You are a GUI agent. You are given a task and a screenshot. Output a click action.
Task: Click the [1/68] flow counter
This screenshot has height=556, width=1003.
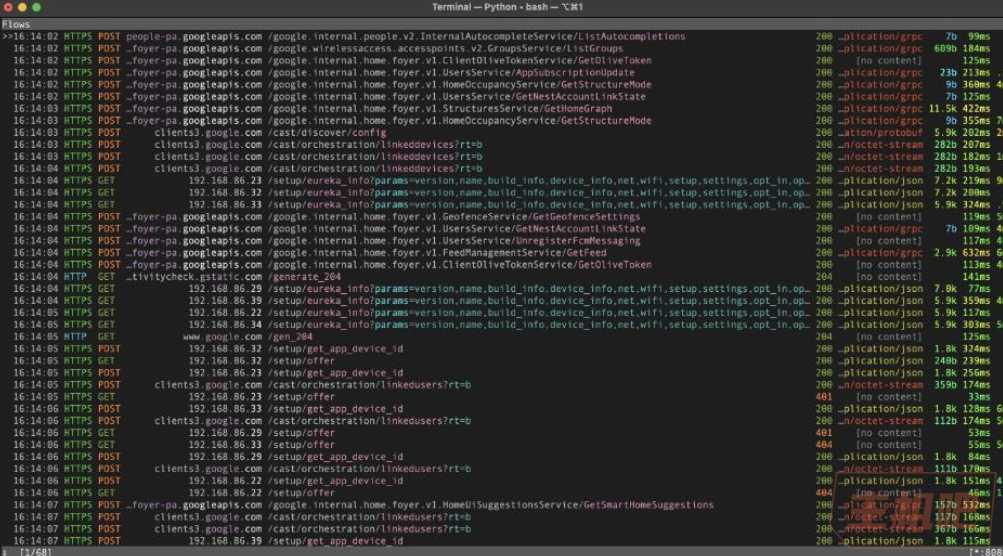36,552
